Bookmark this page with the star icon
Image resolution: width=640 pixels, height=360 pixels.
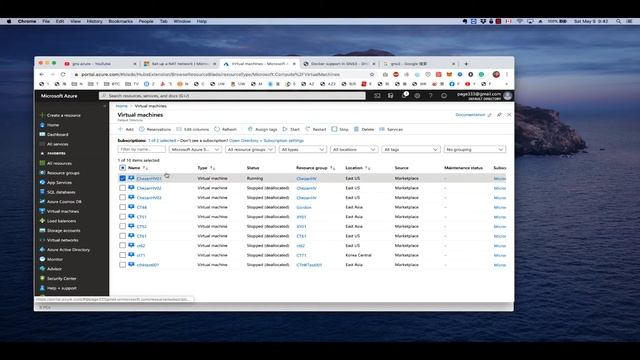[372, 74]
